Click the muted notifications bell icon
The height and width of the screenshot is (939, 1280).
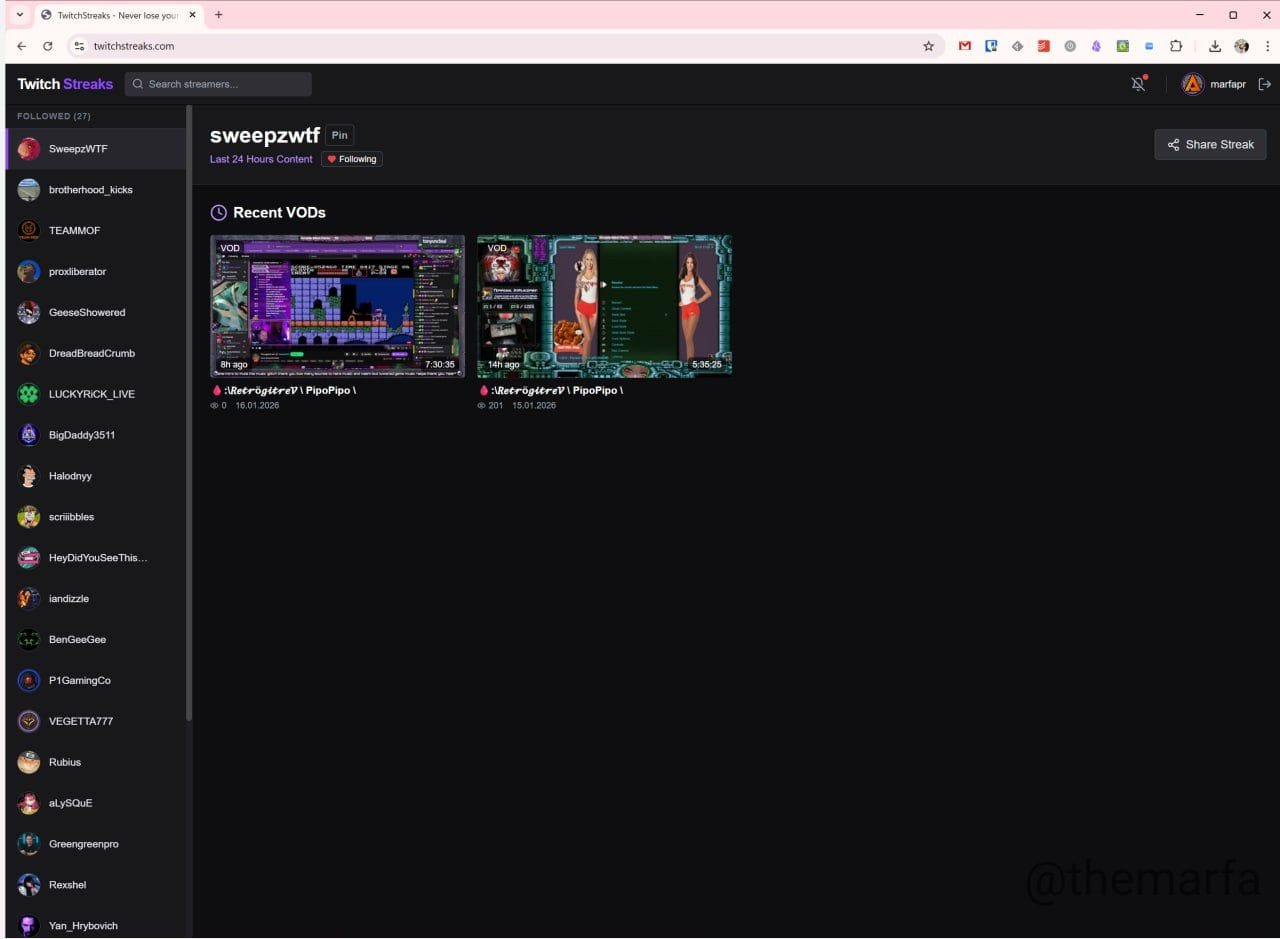1138,84
